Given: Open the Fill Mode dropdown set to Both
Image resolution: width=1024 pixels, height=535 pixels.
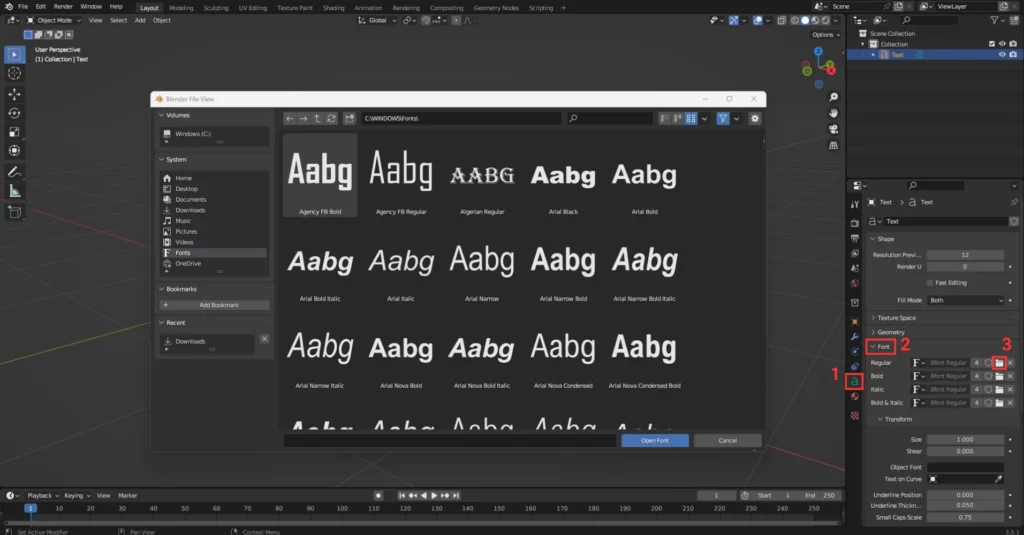Looking at the screenshot, I should click(965, 300).
